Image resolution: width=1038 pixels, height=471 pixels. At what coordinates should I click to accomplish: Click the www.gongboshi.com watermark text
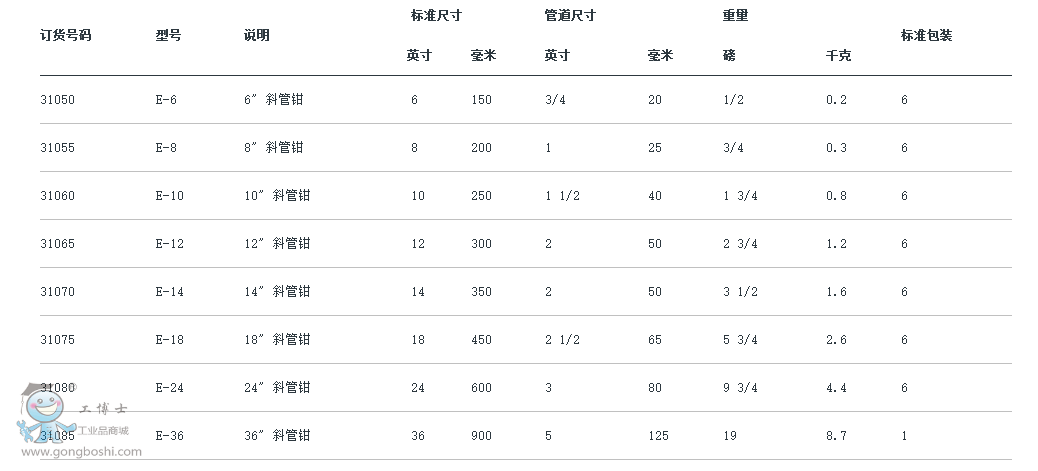[x=81, y=452]
